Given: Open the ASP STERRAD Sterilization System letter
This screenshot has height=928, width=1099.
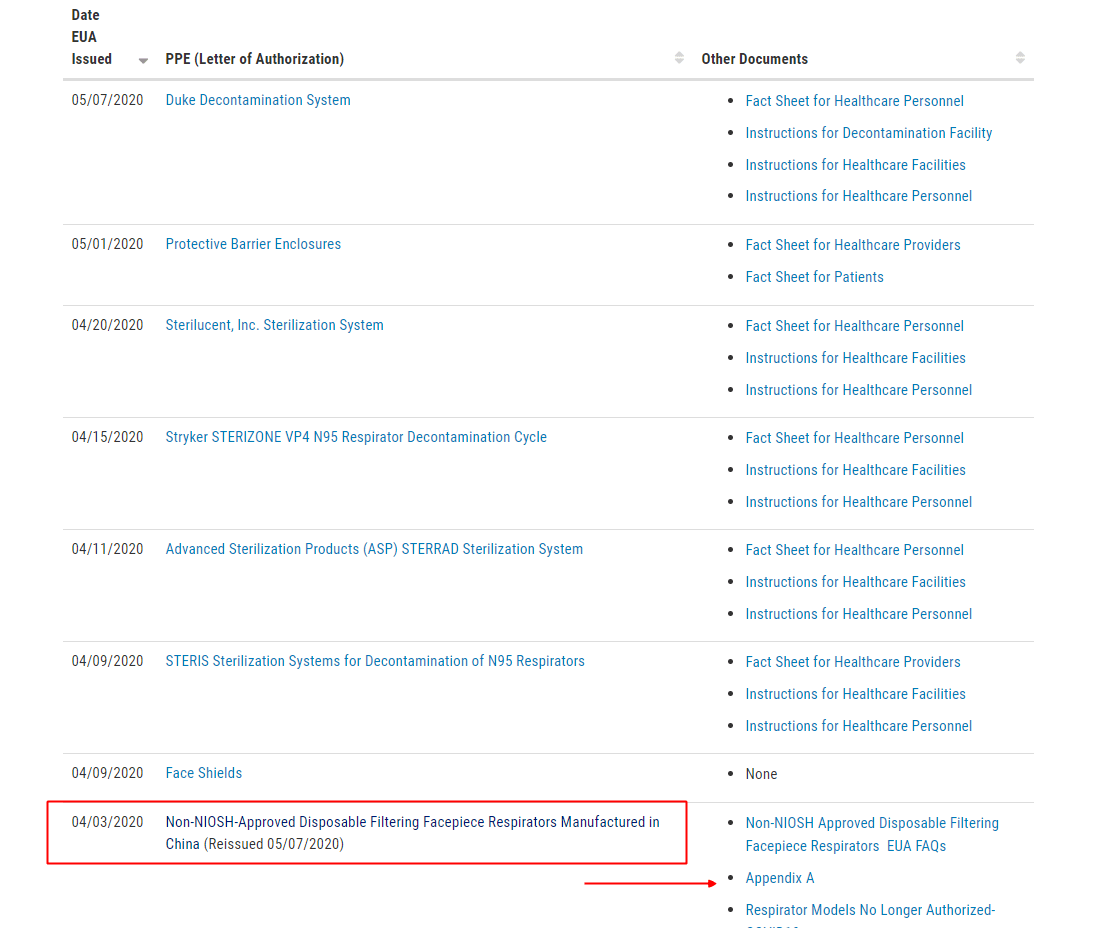Looking at the screenshot, I should click(374, 550).
